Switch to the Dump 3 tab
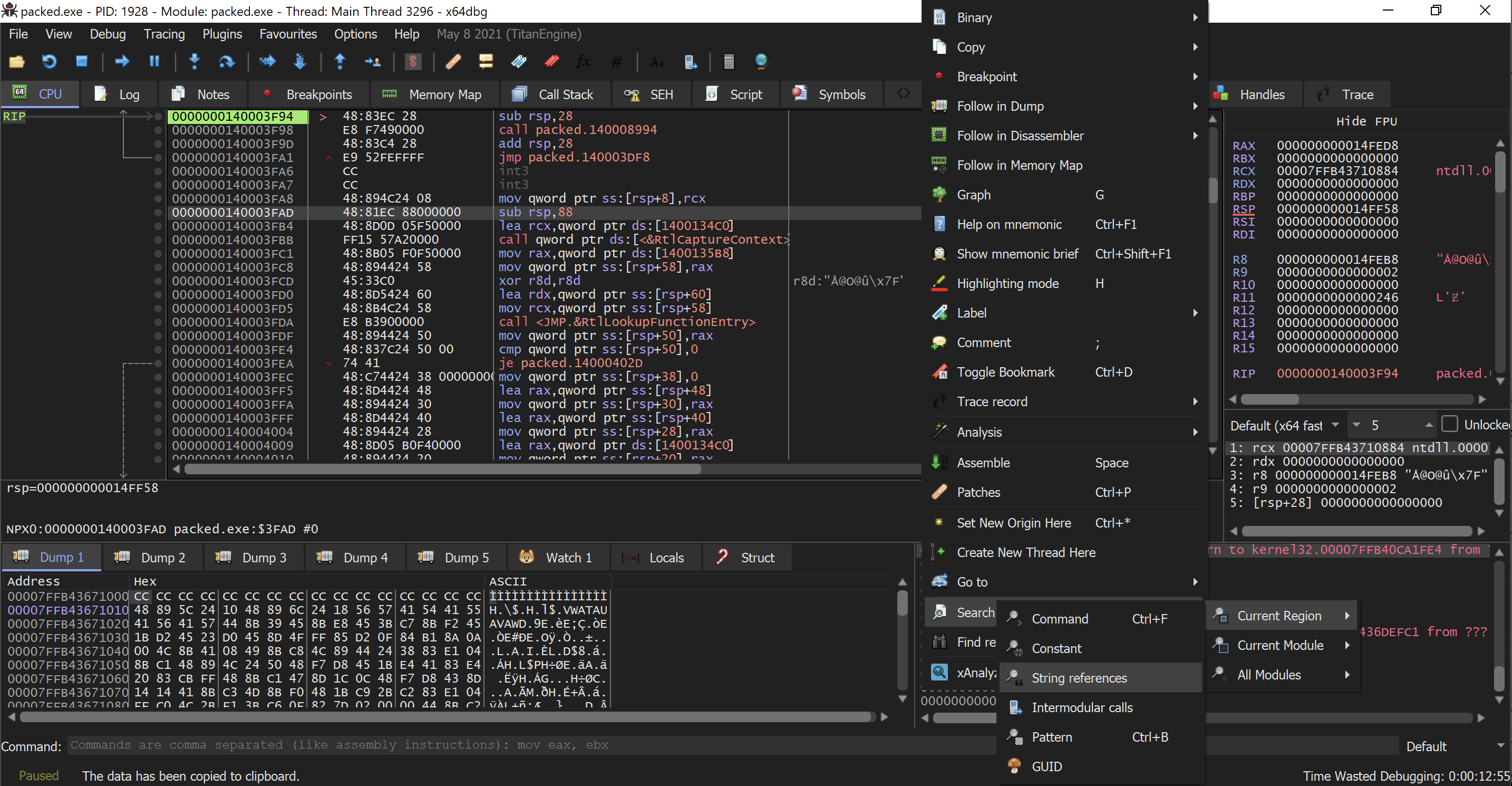This screenshot has height=786, width=1512. [253, 558]
